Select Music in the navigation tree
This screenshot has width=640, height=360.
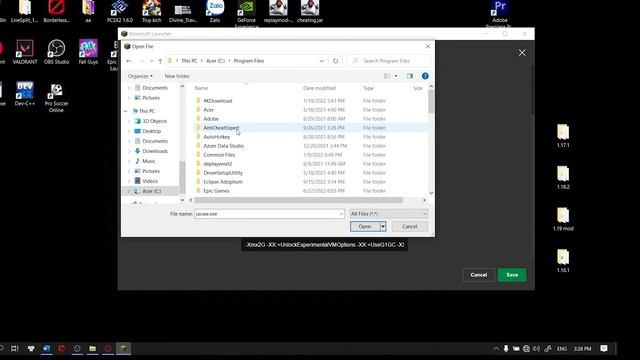[x=145, y=161]
